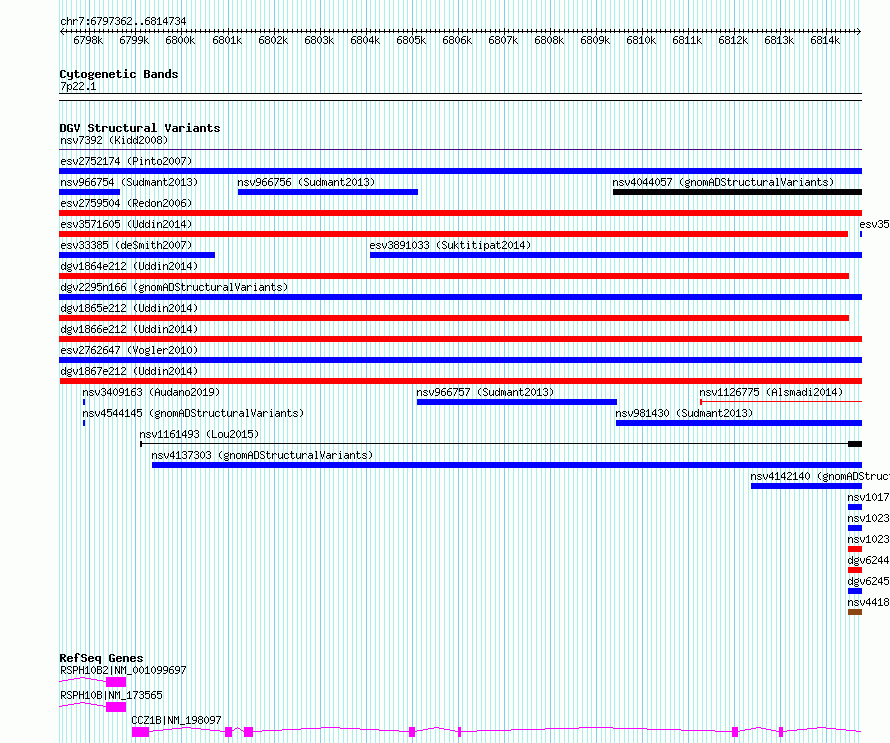The width and height of the screenshot is (890, 743).
Task: Click the brown bar under nsv4418
Action: (x=855, y=612)
